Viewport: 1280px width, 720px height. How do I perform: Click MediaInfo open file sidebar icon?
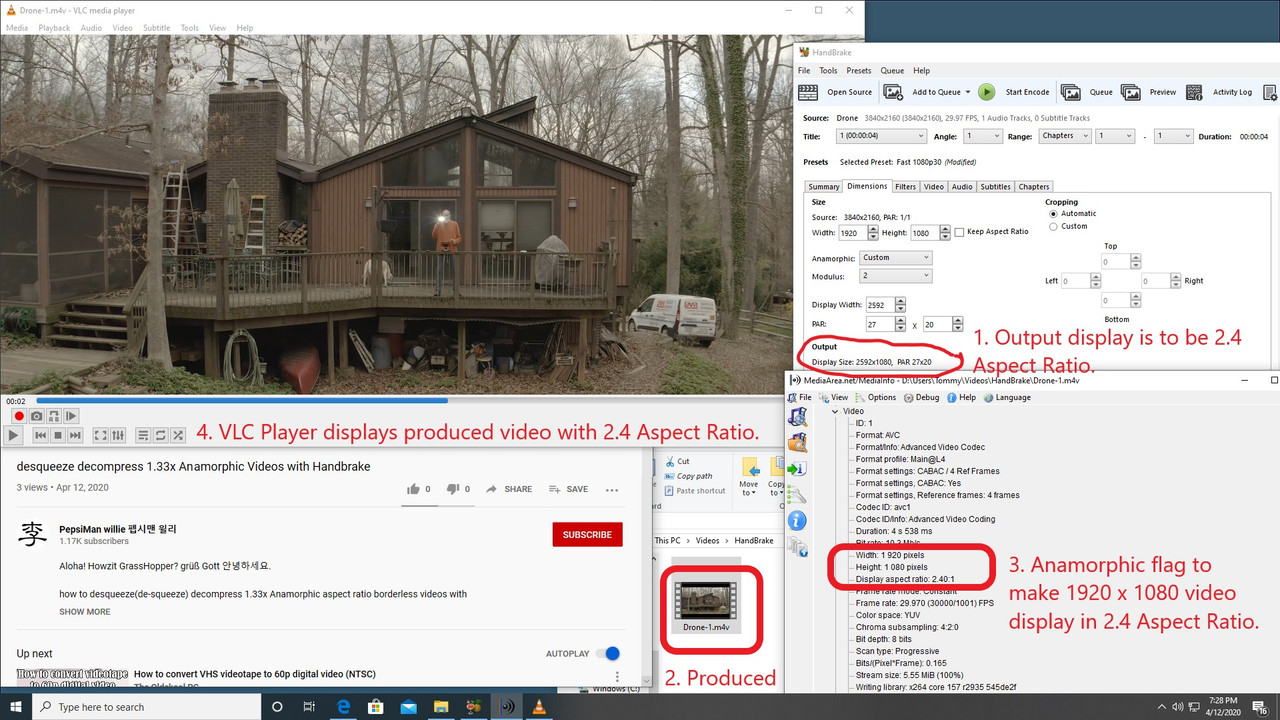click(x=797, y=416)
